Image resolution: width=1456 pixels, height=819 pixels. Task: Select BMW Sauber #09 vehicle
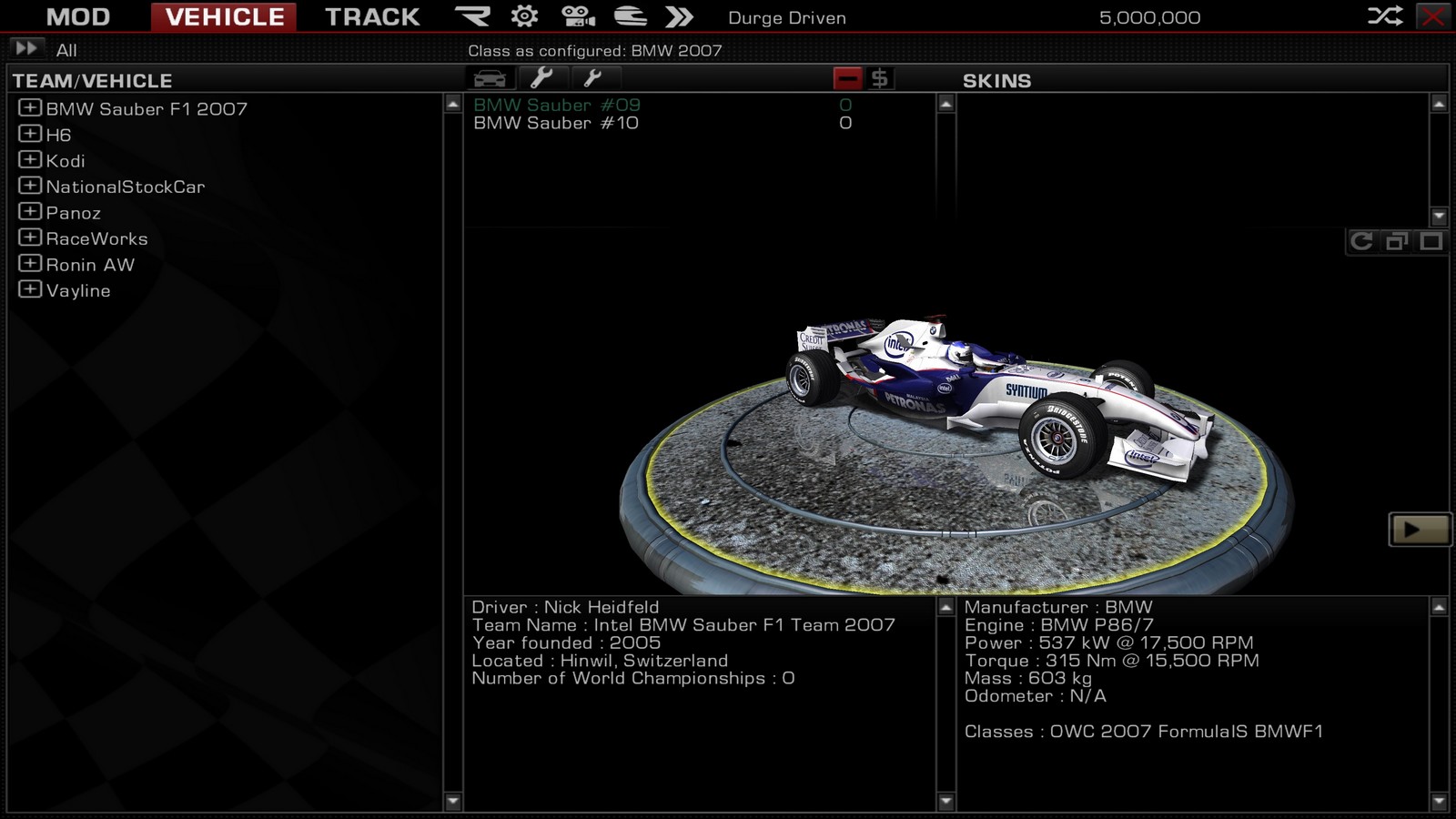557,105
